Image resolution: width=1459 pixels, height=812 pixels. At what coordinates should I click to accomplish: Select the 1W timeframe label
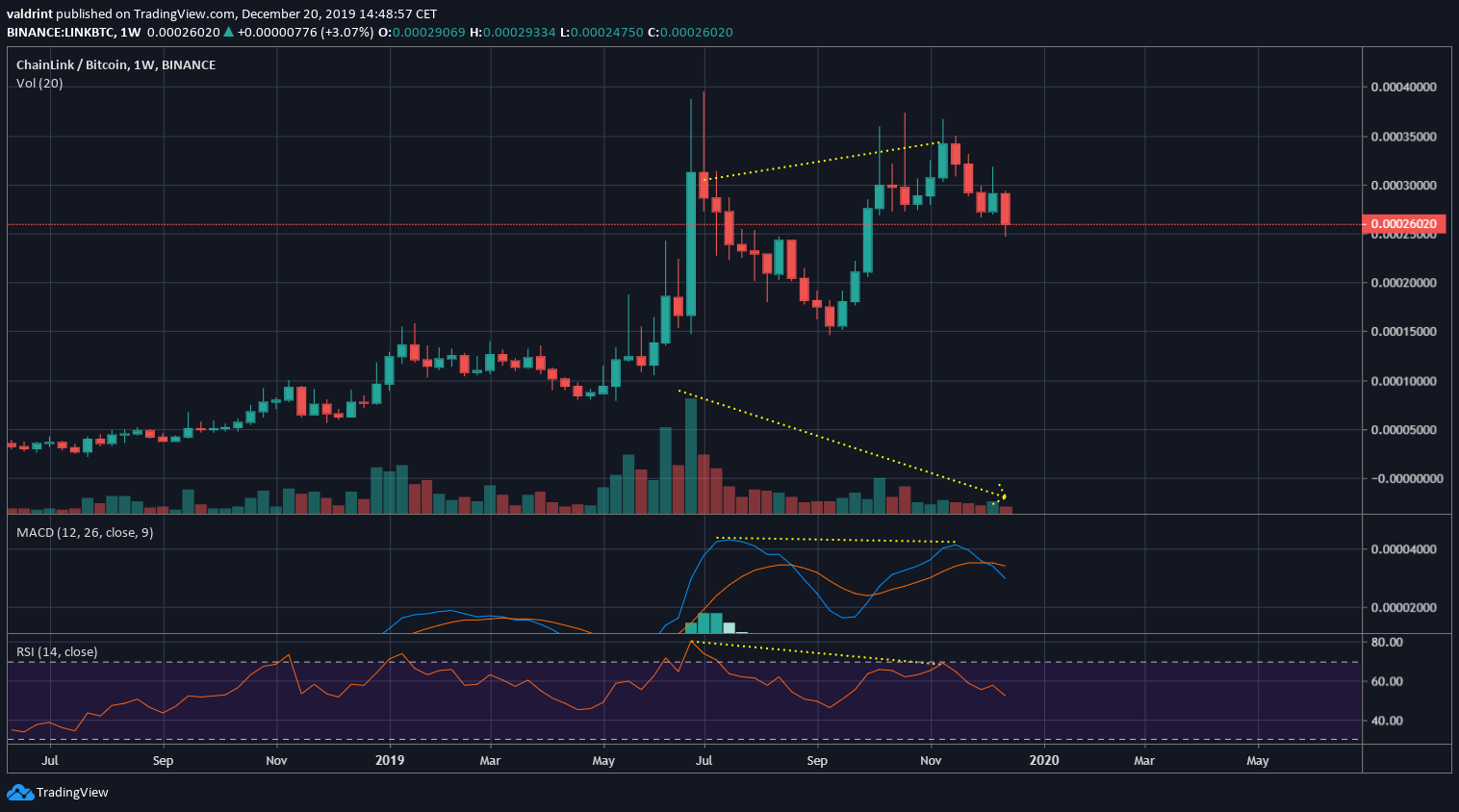[x=128, y=32]
